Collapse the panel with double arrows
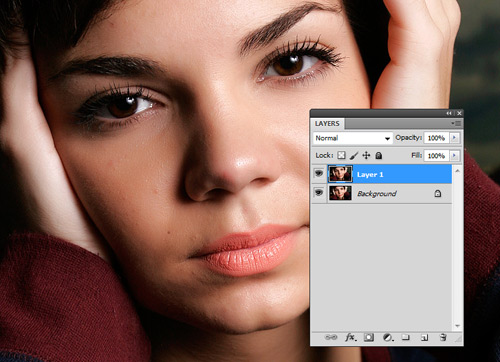Viewport: 500px width, 362px height. (x=449, y=113)
